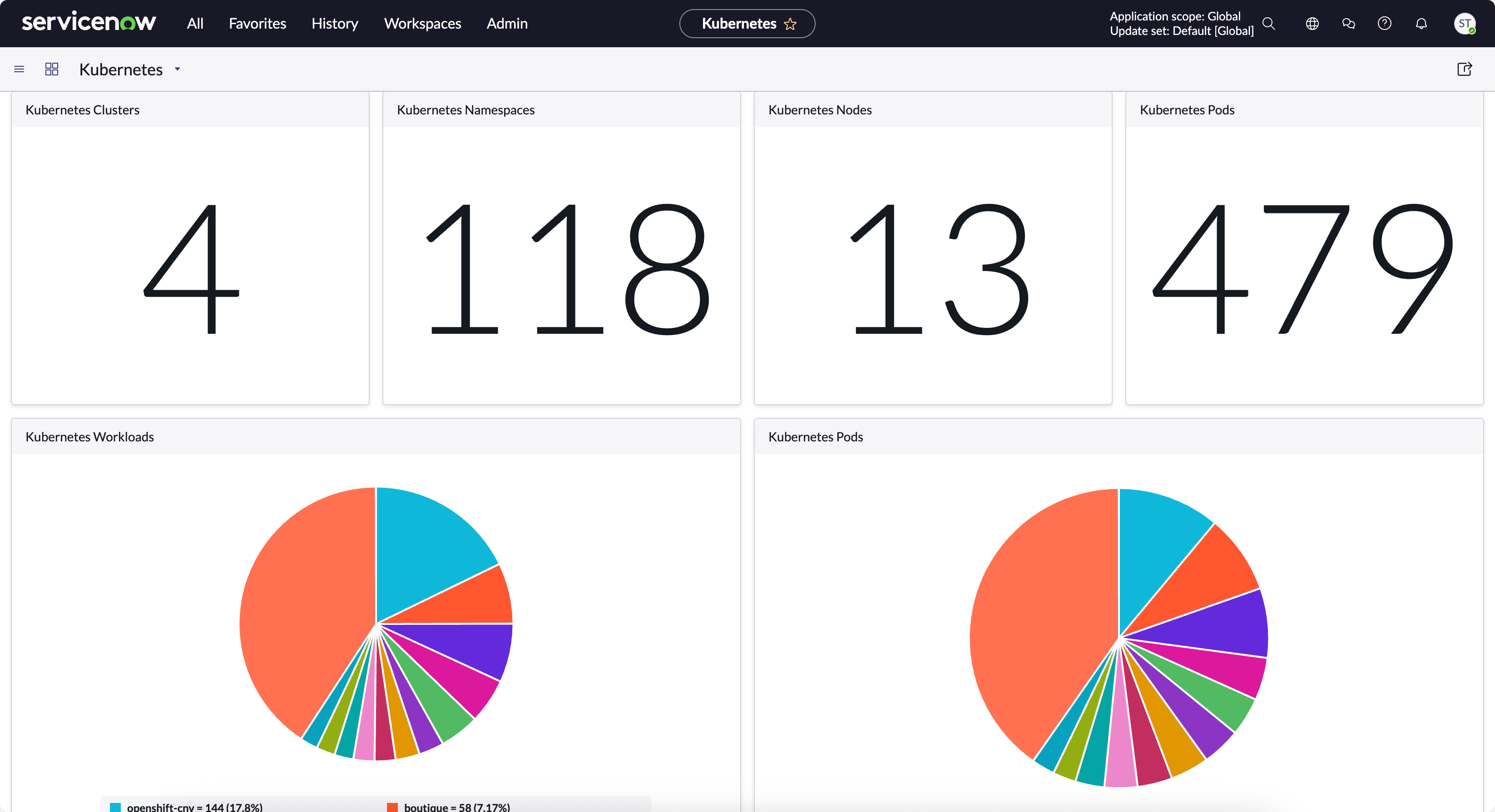Toggle the Kubernetes favorite star
The height and width of the screenshot is (812, 1495).
tap(790, 24)
